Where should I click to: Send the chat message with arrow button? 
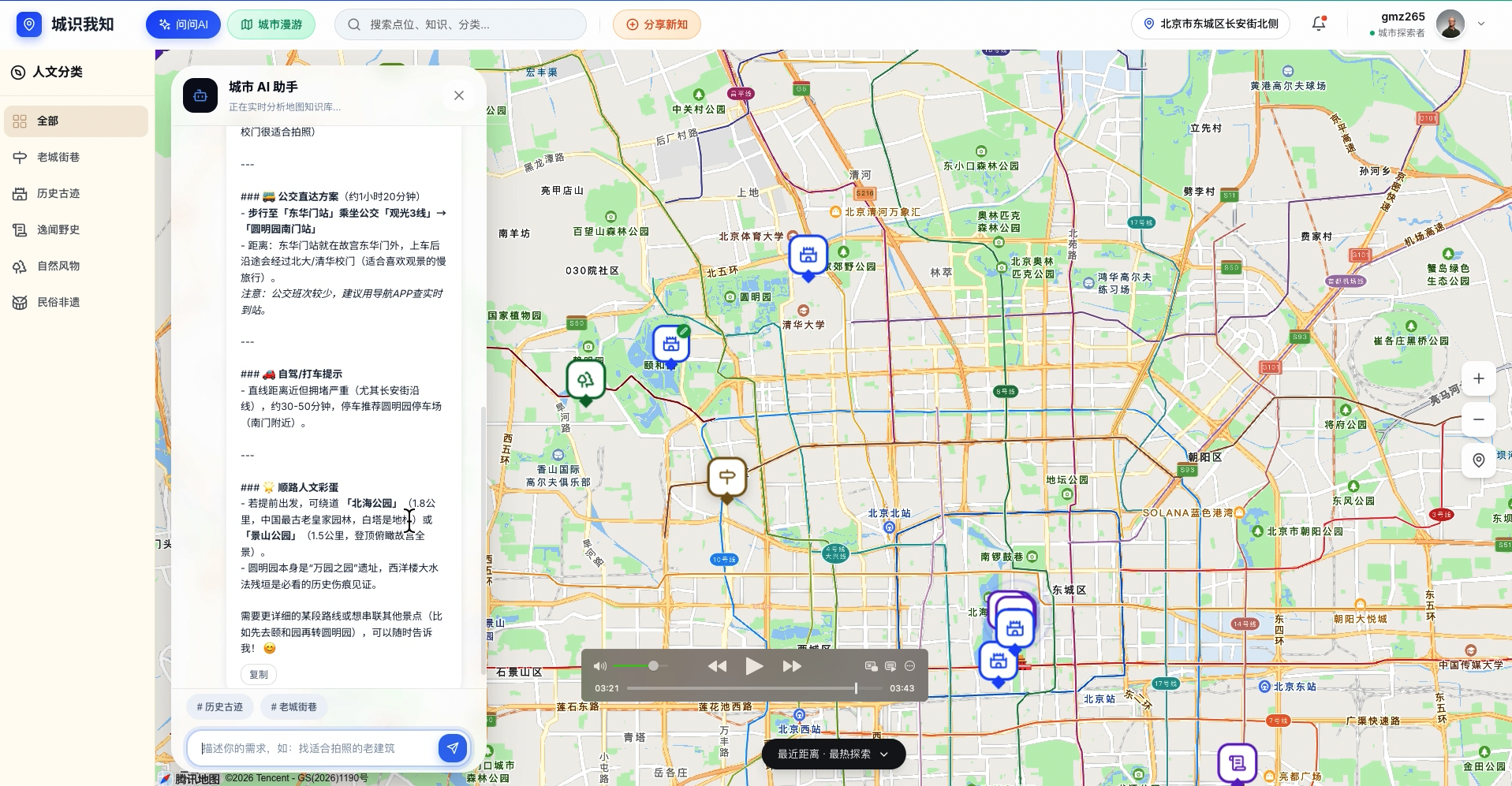[x=453, y=748]
